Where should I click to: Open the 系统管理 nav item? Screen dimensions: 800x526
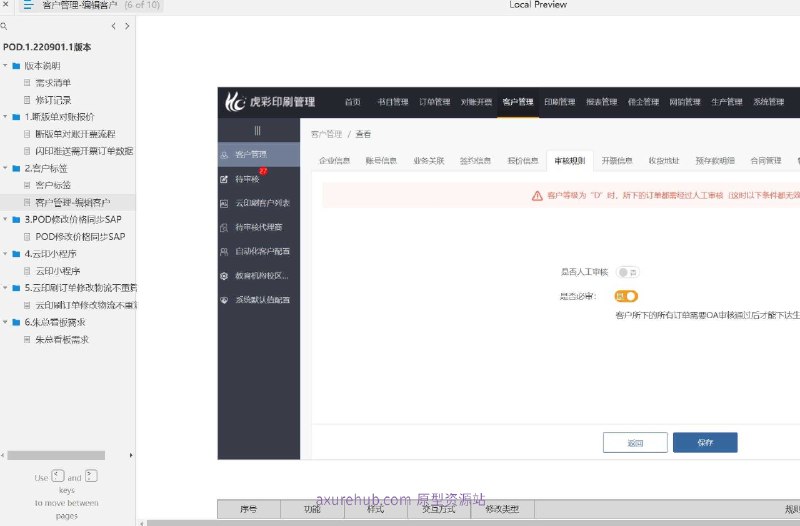coord(769,102)
